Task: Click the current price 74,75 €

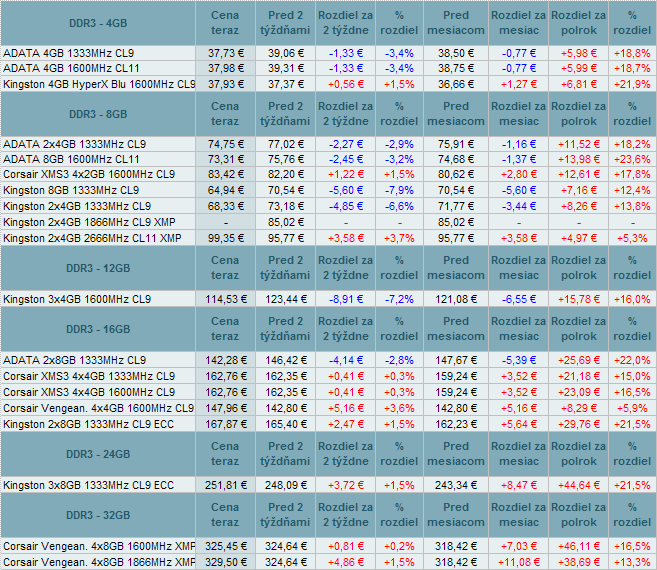Action: tap(226, 144)
